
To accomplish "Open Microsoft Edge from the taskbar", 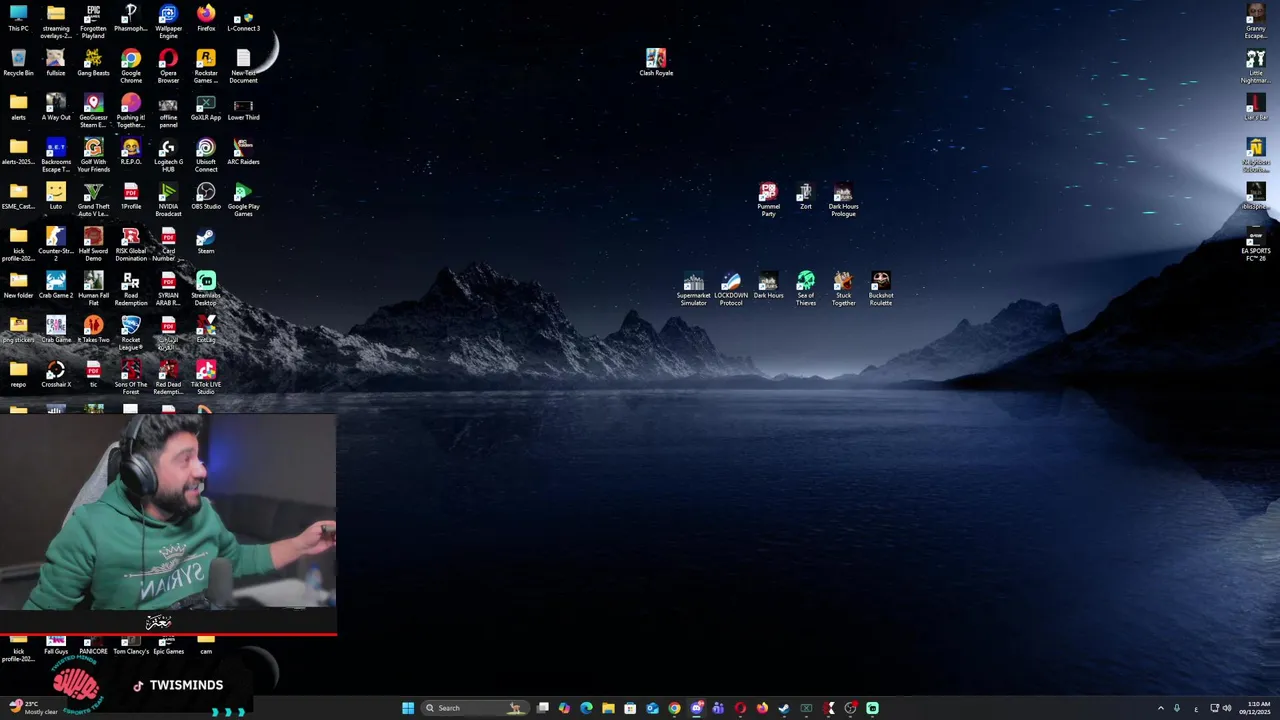I will click(x=586, y=708).
